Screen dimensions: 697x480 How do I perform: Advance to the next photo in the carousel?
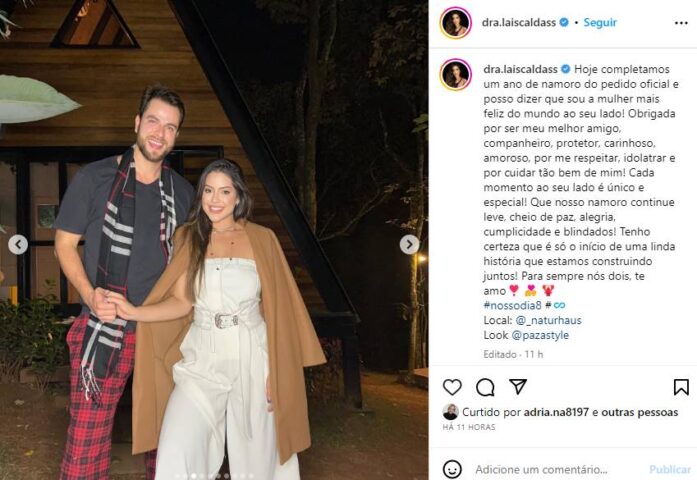(409, 244)
